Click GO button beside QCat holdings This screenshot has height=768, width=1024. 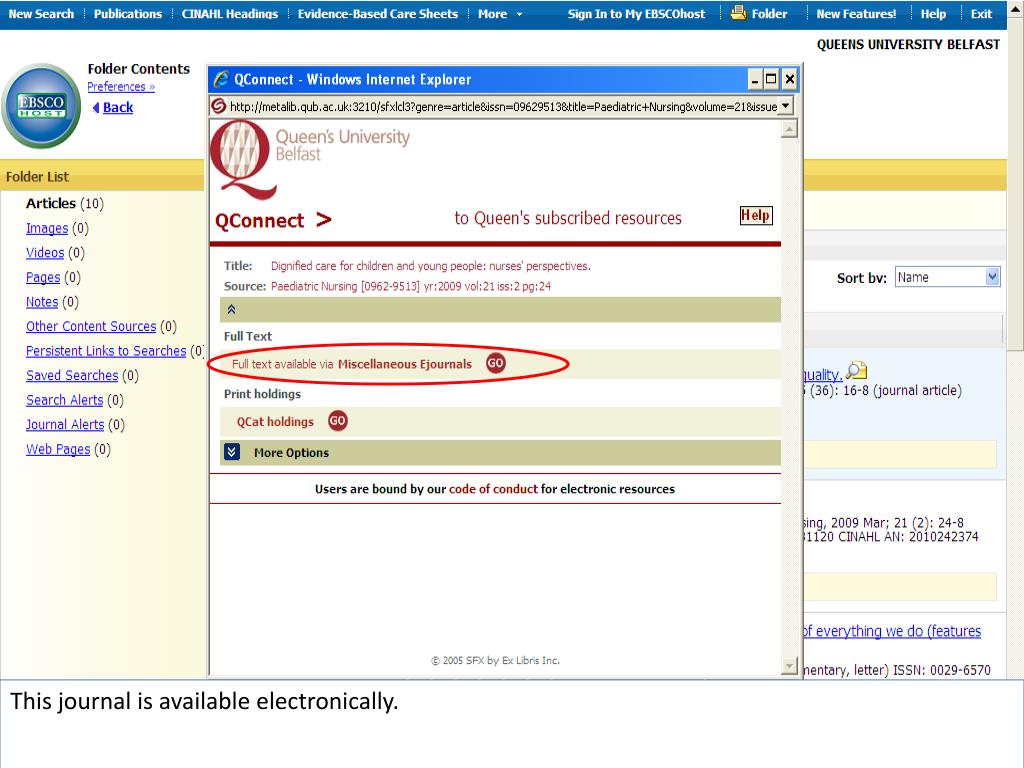click(337, 421)
